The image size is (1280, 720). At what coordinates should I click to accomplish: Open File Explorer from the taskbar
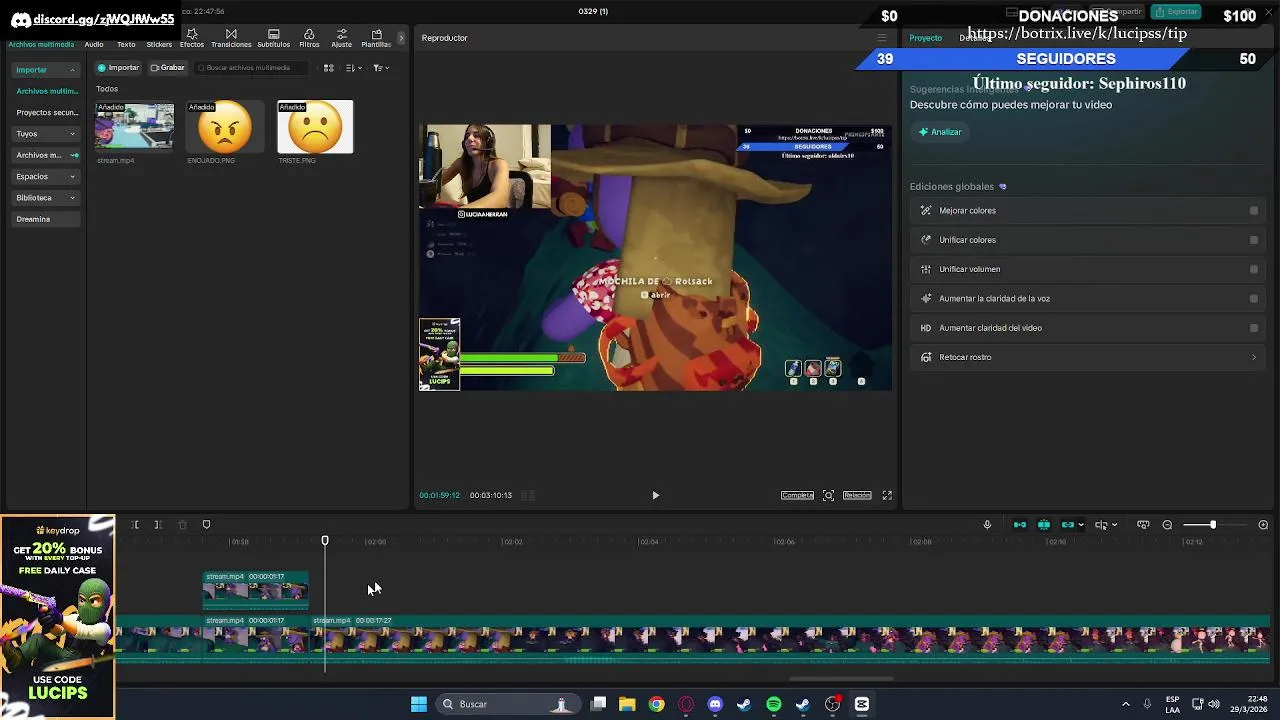click(x=627, y=704)
